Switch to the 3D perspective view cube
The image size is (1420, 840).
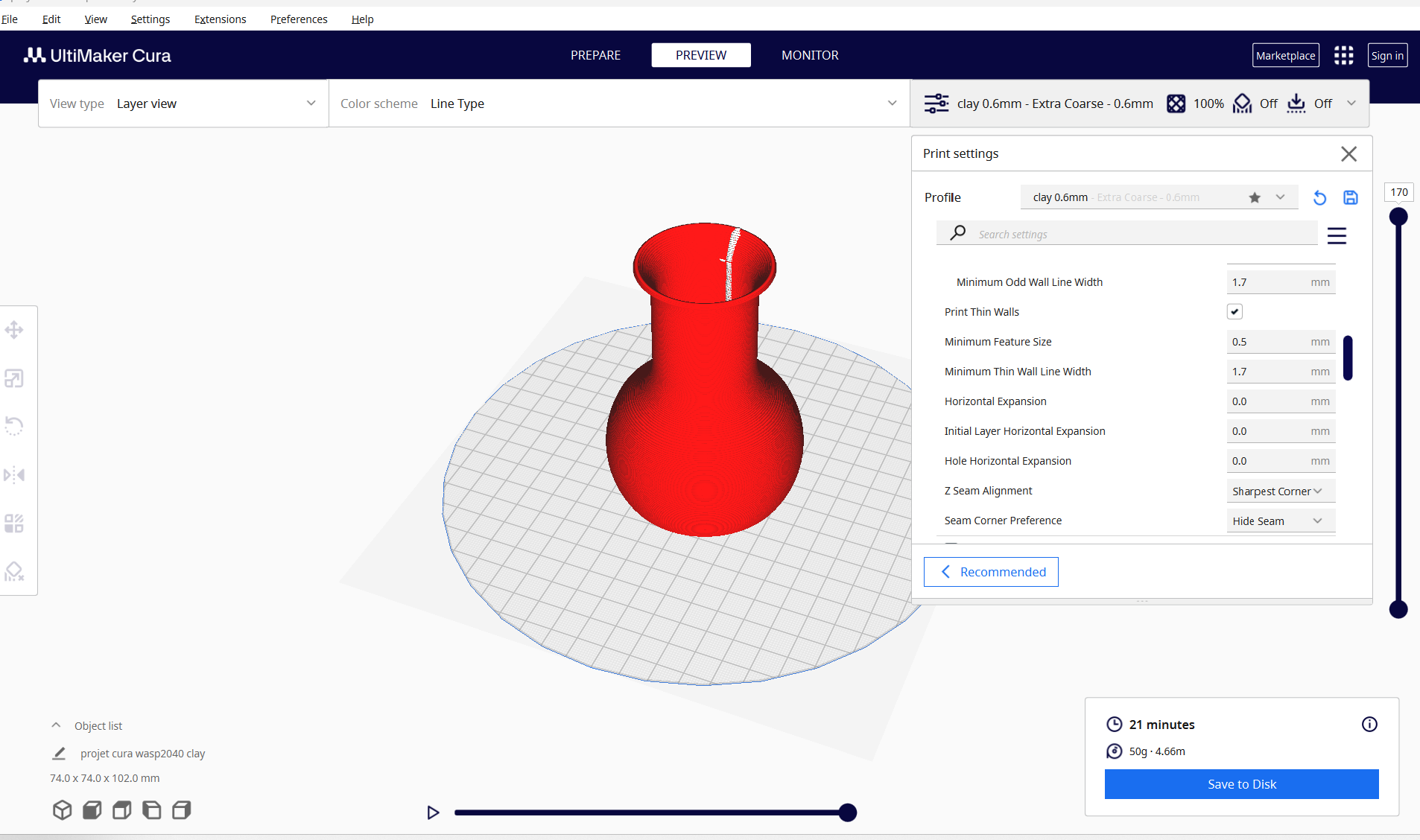(x=63, y=809)
